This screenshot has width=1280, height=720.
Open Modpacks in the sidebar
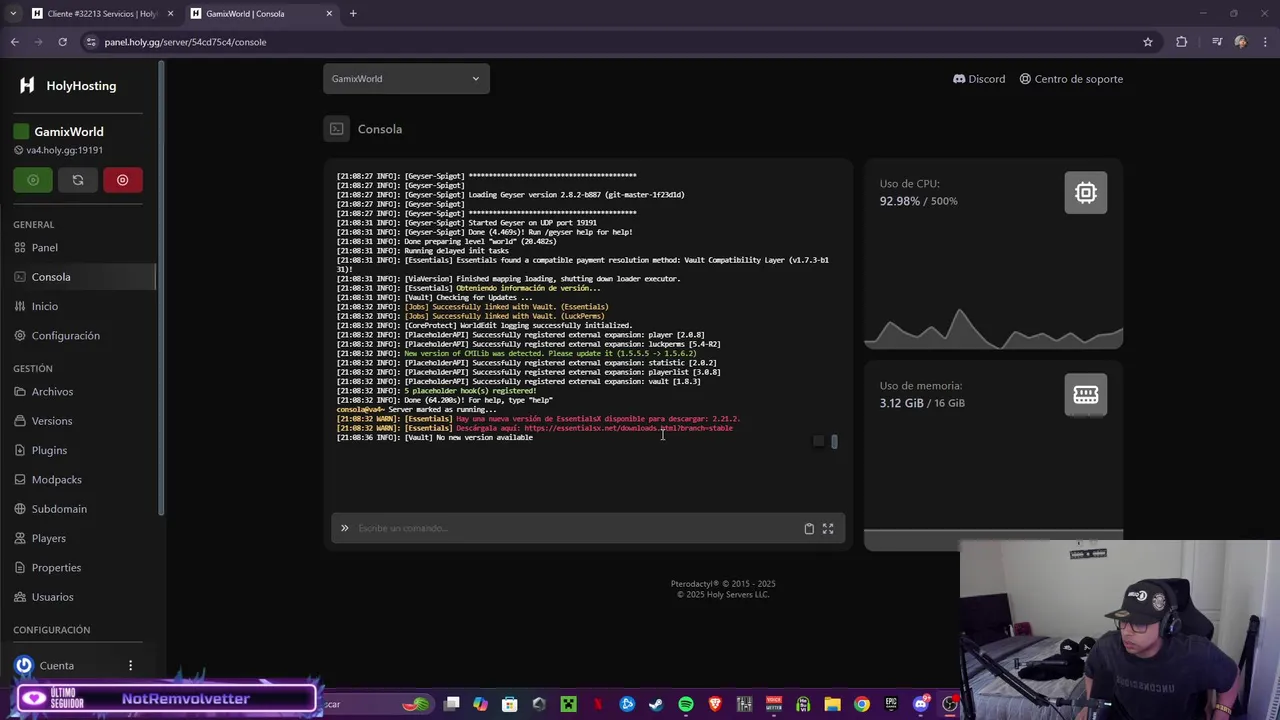tap(56, 480)
